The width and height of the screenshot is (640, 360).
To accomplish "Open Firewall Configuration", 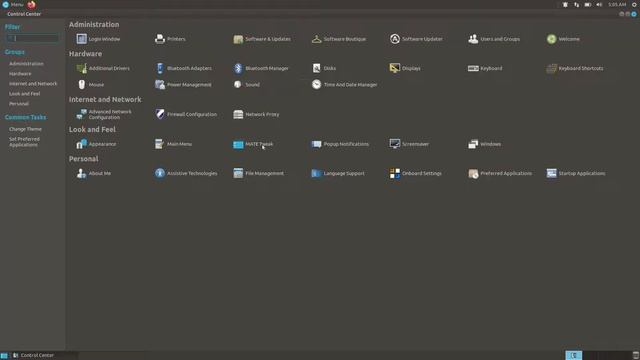I will coord(186,114).
